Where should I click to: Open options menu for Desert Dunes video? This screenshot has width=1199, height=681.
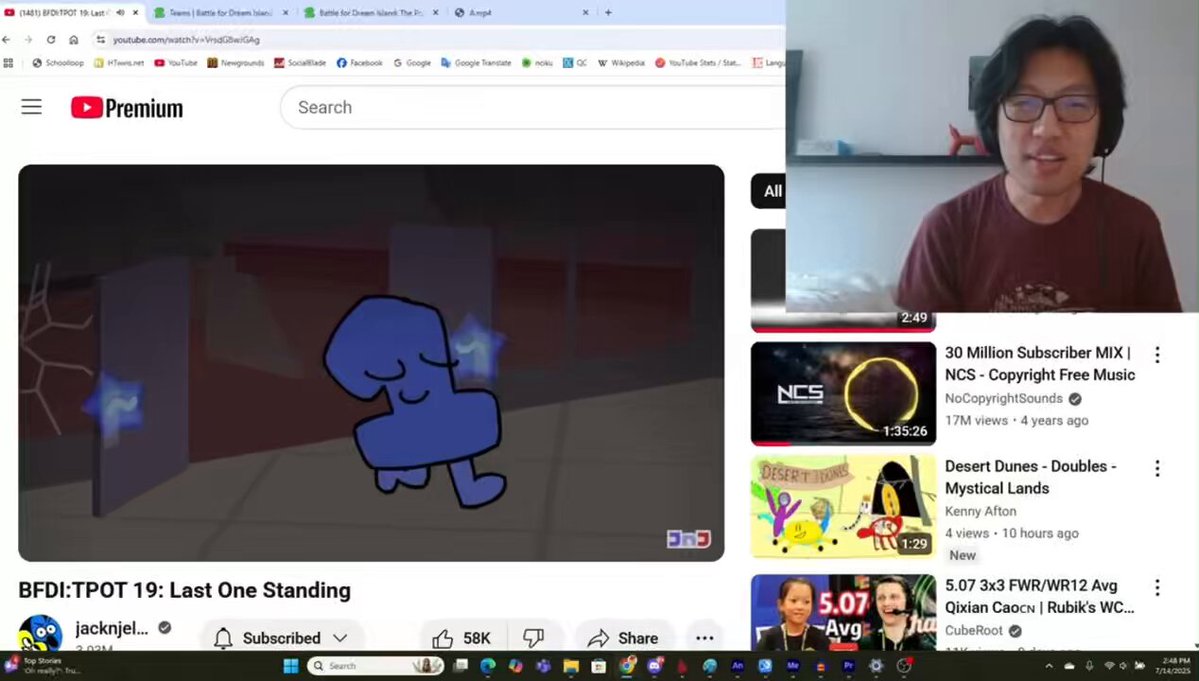tap(1157, 468)
